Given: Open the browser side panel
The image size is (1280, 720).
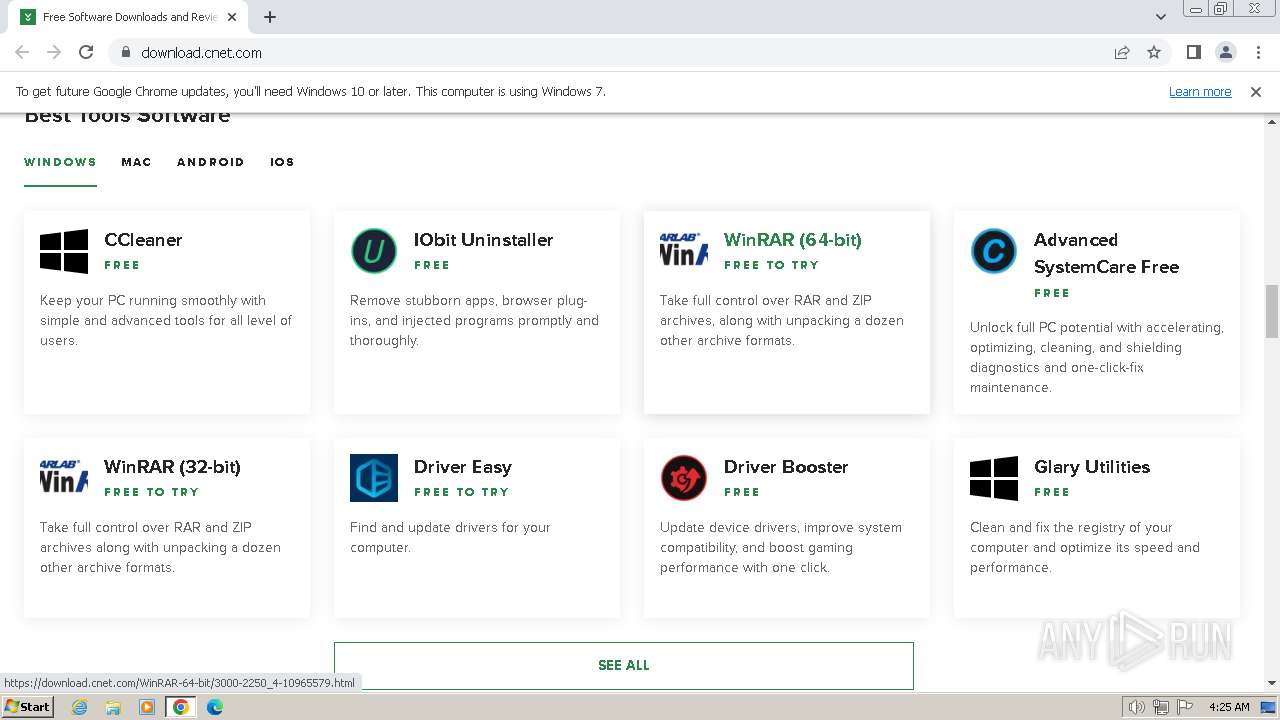Looking at the screenshot, I should 1193,53.
